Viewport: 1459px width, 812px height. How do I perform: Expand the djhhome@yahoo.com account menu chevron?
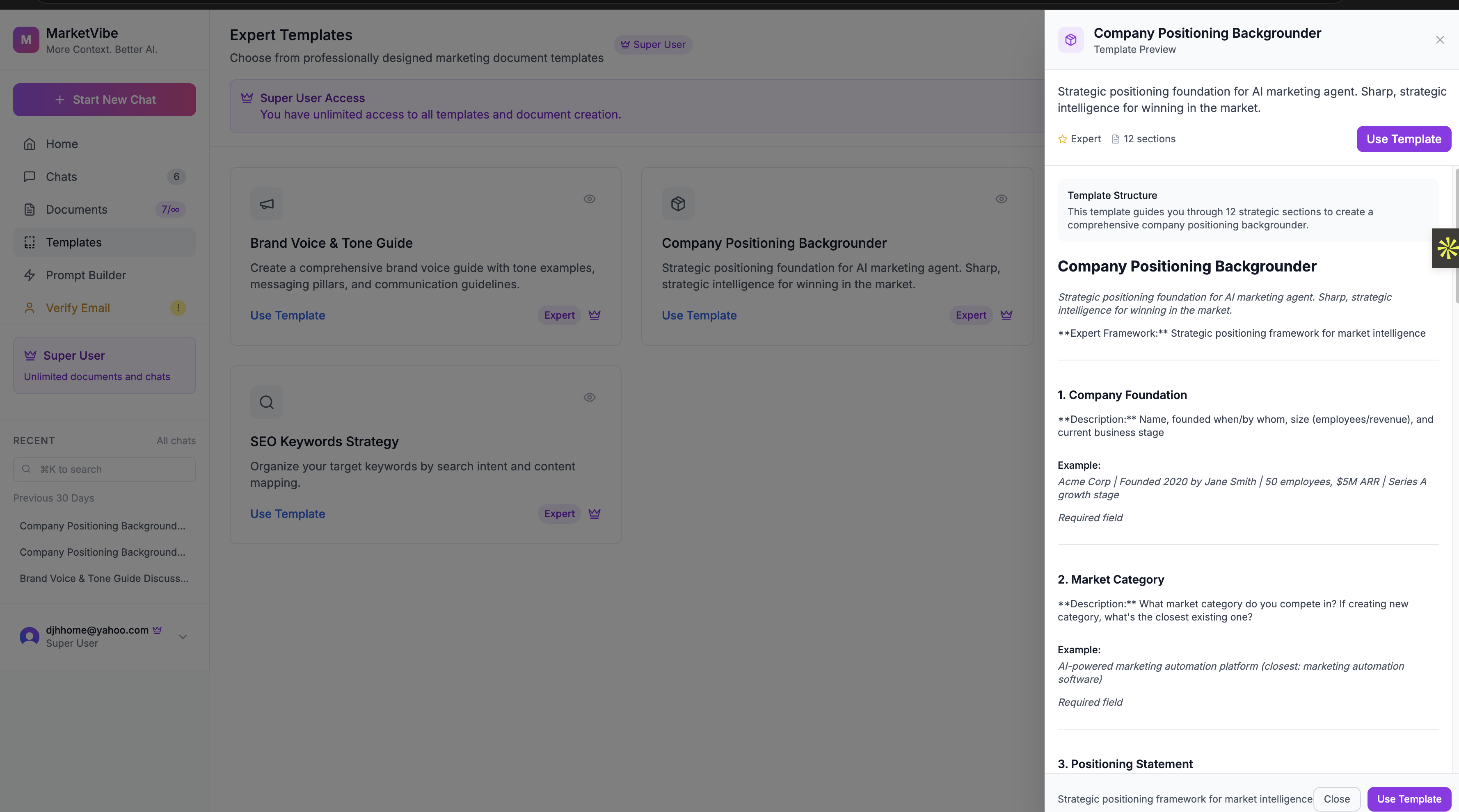(x=183, y=636)
